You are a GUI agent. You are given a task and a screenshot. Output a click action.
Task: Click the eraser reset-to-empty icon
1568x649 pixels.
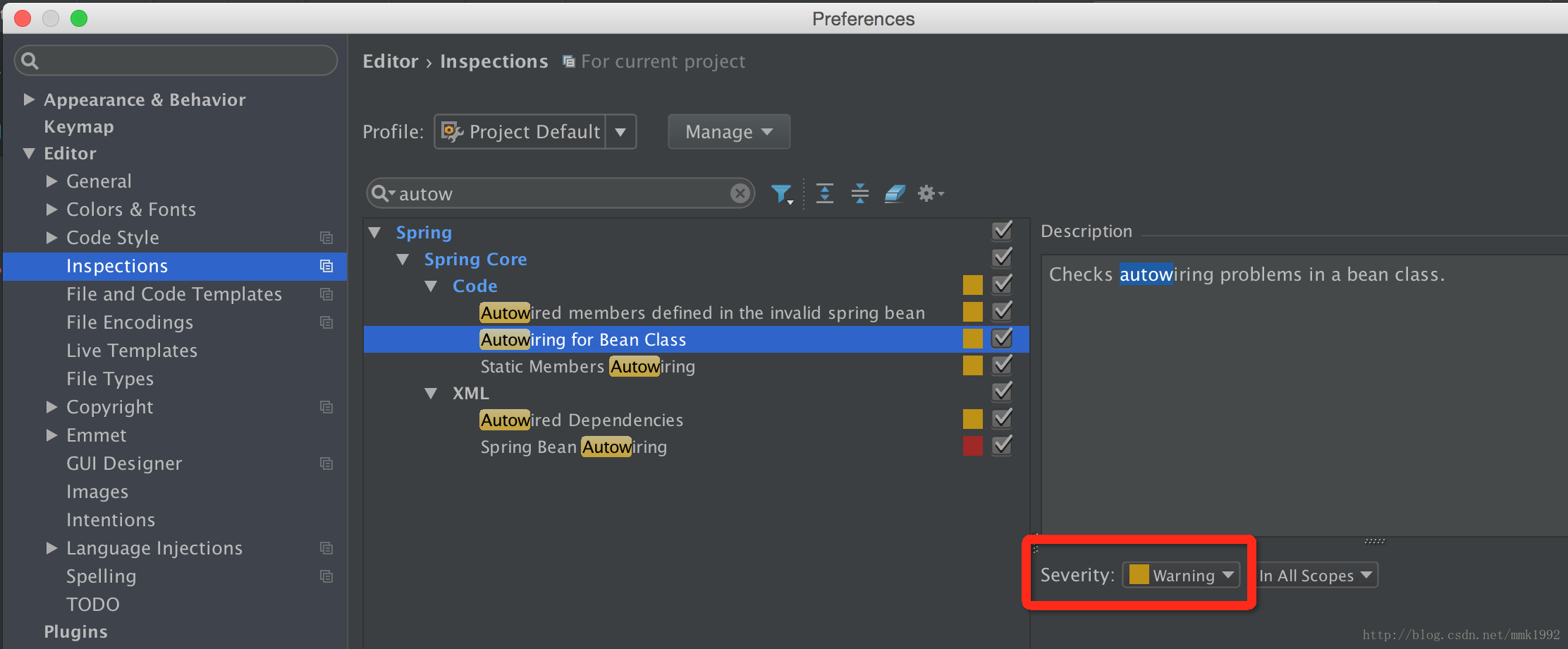[895, 193]
